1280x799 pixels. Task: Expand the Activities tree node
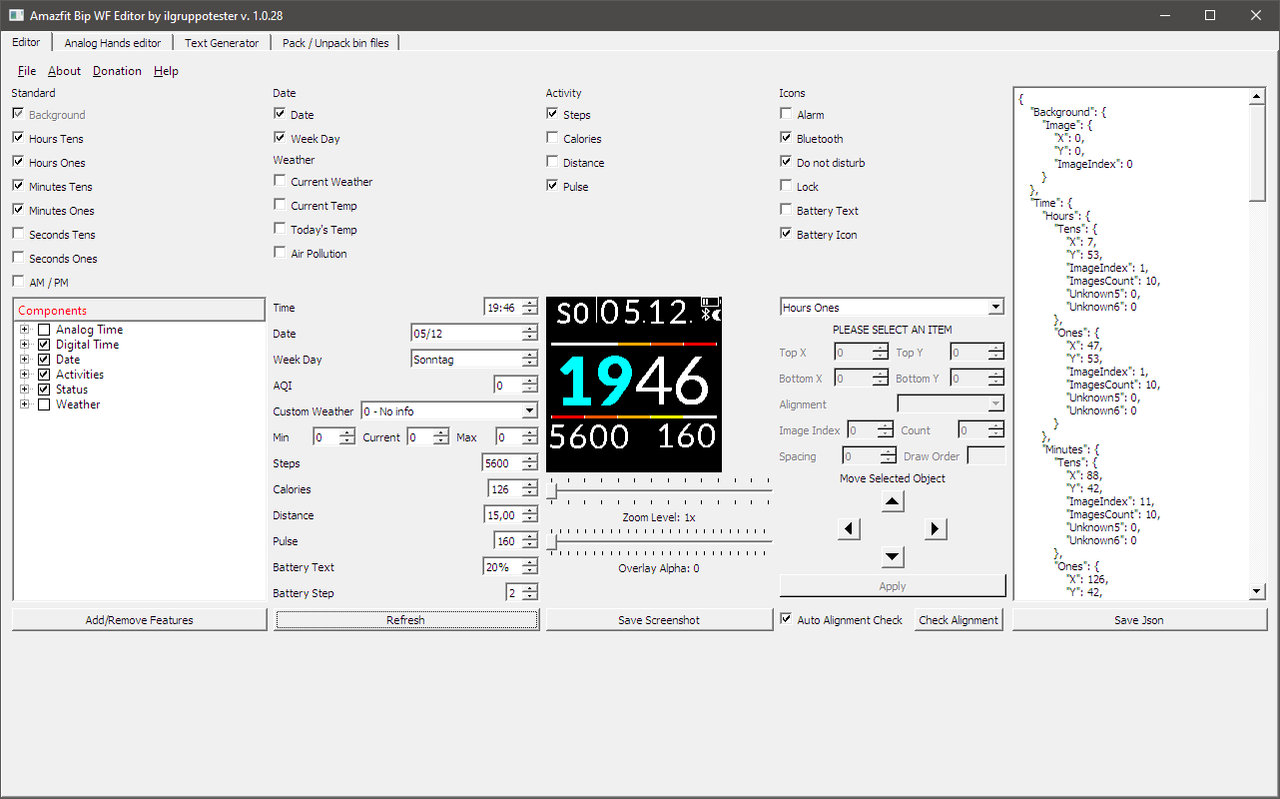[x=25, y=374]
